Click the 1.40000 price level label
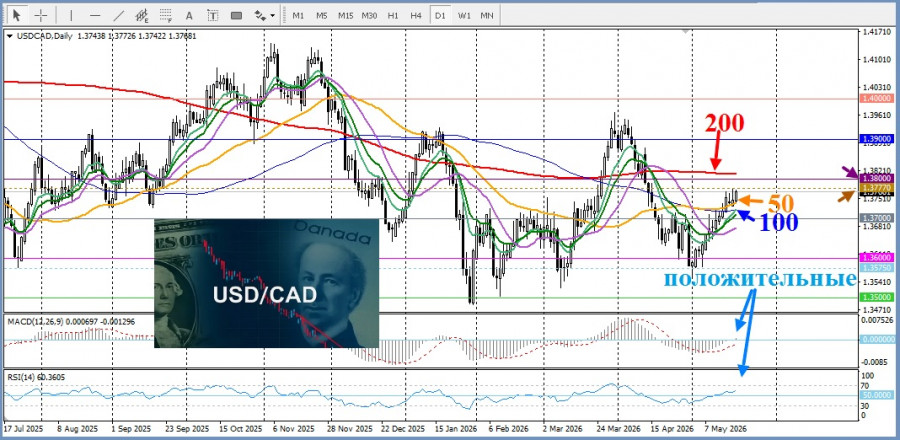Screen dimensions: 900x440 877,99
